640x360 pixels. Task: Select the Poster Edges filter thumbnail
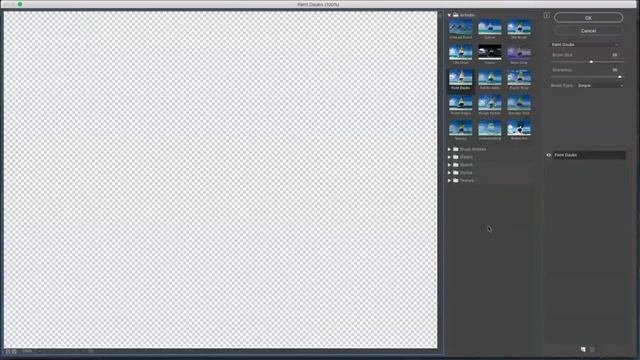[x=460, y=103]
